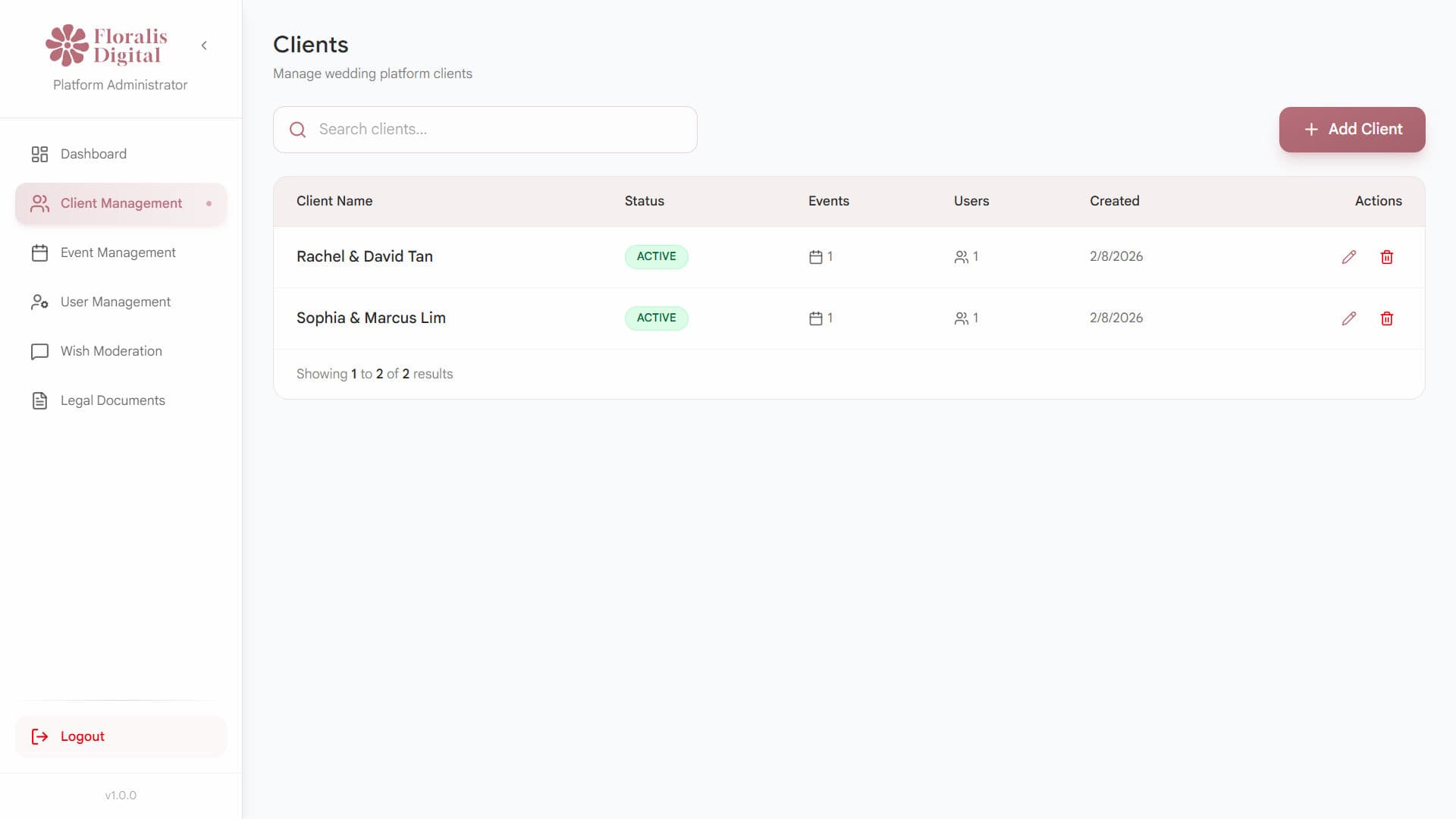Viewport: 1456px width, 819px height.
Task: Delete Sophia & Marcus Lim with trash icon
Action: point(1387,318)
